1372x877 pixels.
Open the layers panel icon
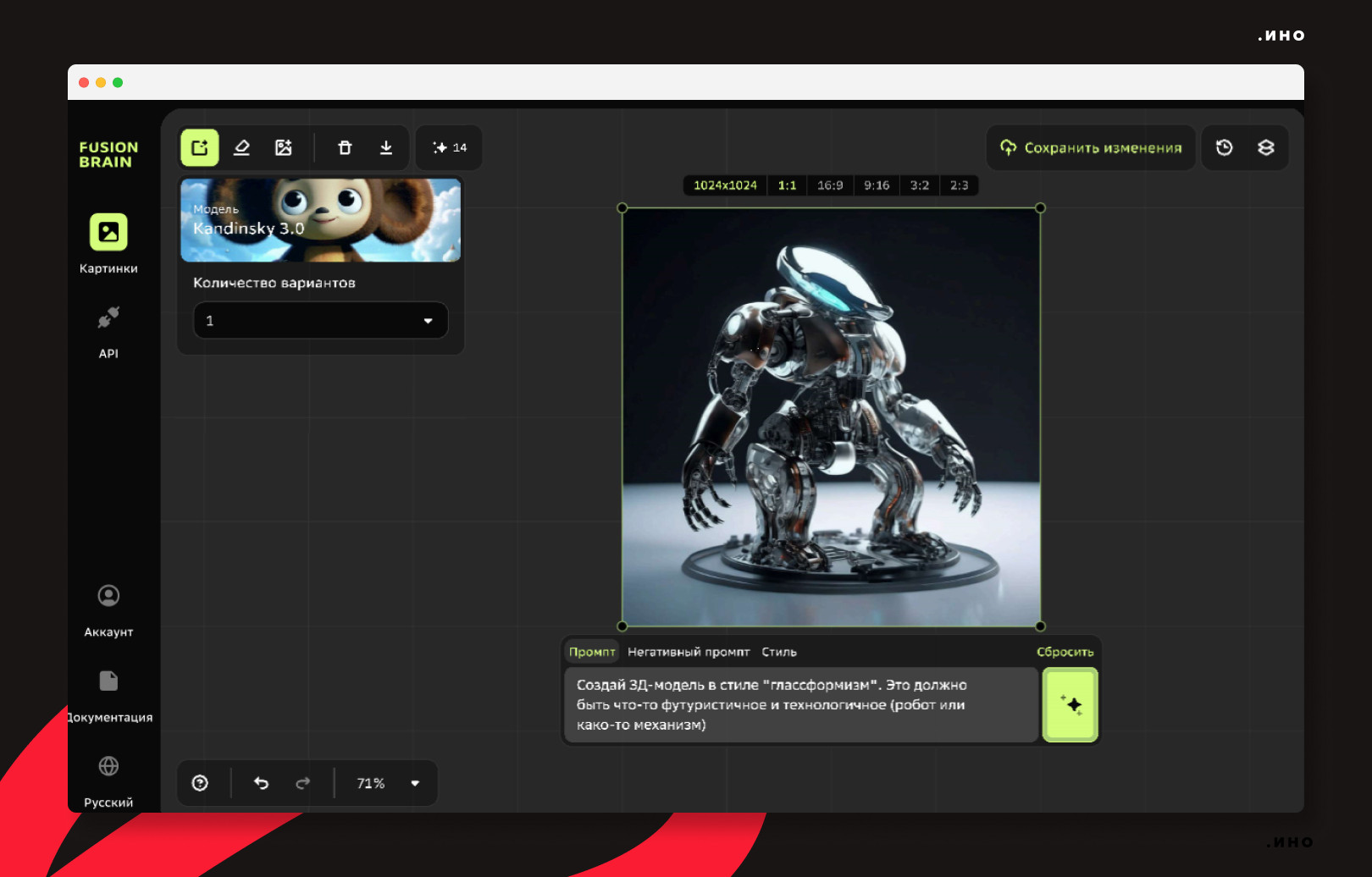[1266, 148]
